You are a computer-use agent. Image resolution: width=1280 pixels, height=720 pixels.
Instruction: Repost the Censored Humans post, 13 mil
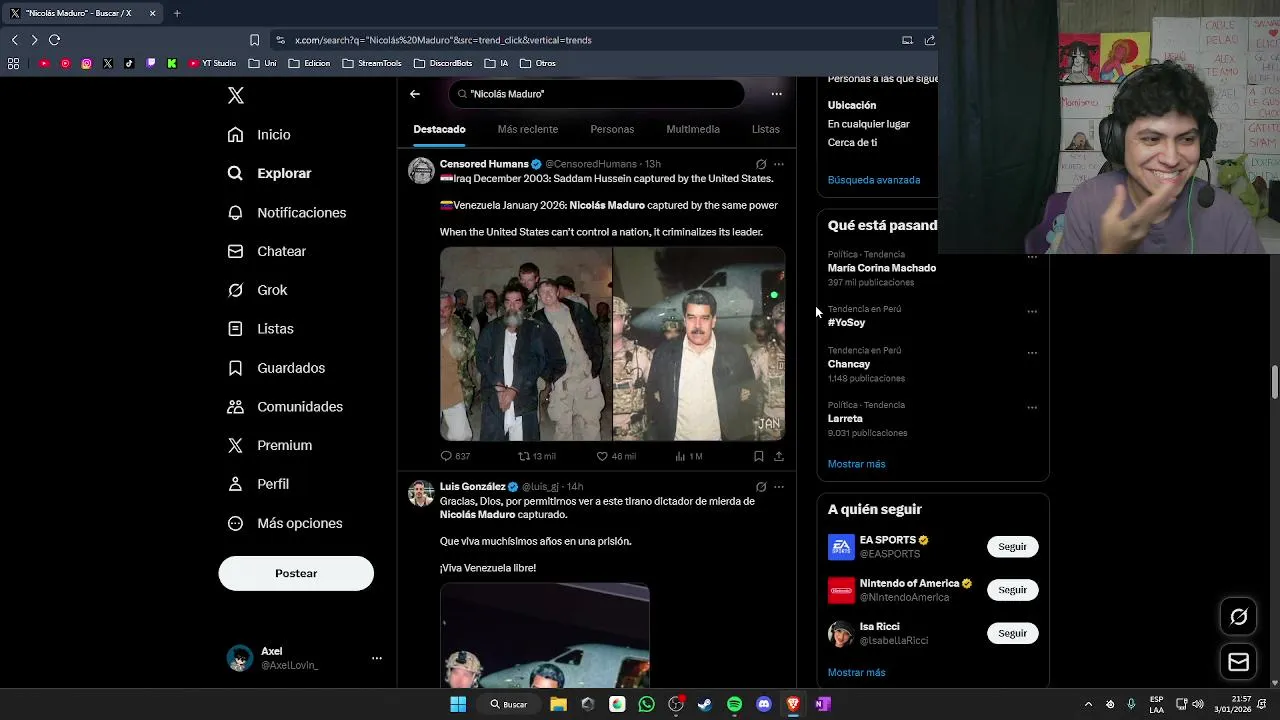pyautogui.click(x=536, y=456)
